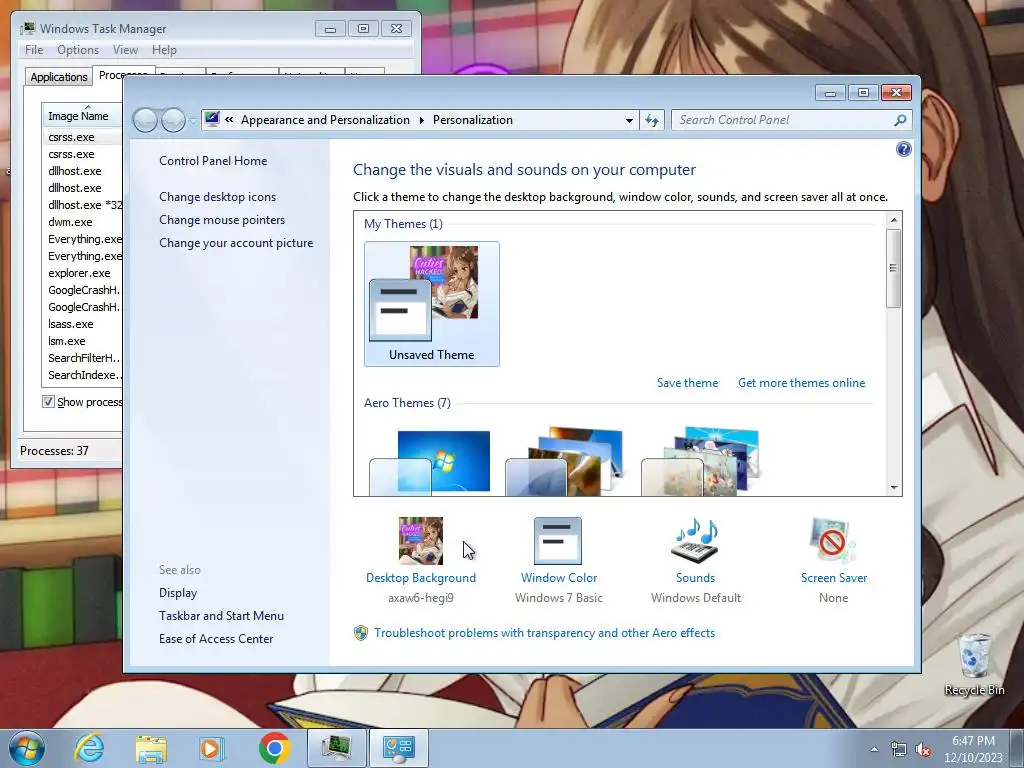The height and width of the screenshot is (768, 1024).
Task: Switch to the Control Panel taskbar button
Action: 399,748
